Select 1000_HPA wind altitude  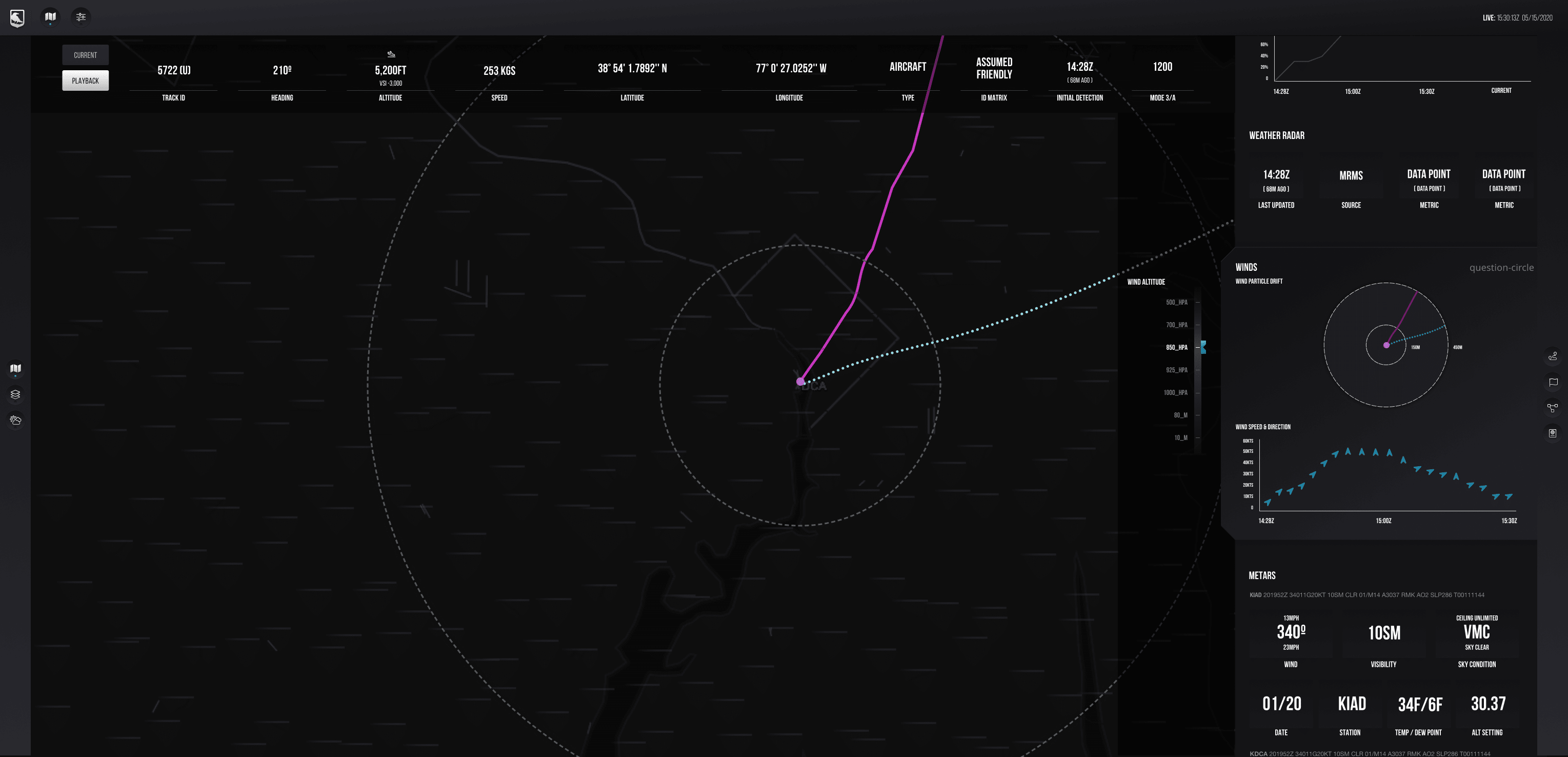pos(1175,392)
